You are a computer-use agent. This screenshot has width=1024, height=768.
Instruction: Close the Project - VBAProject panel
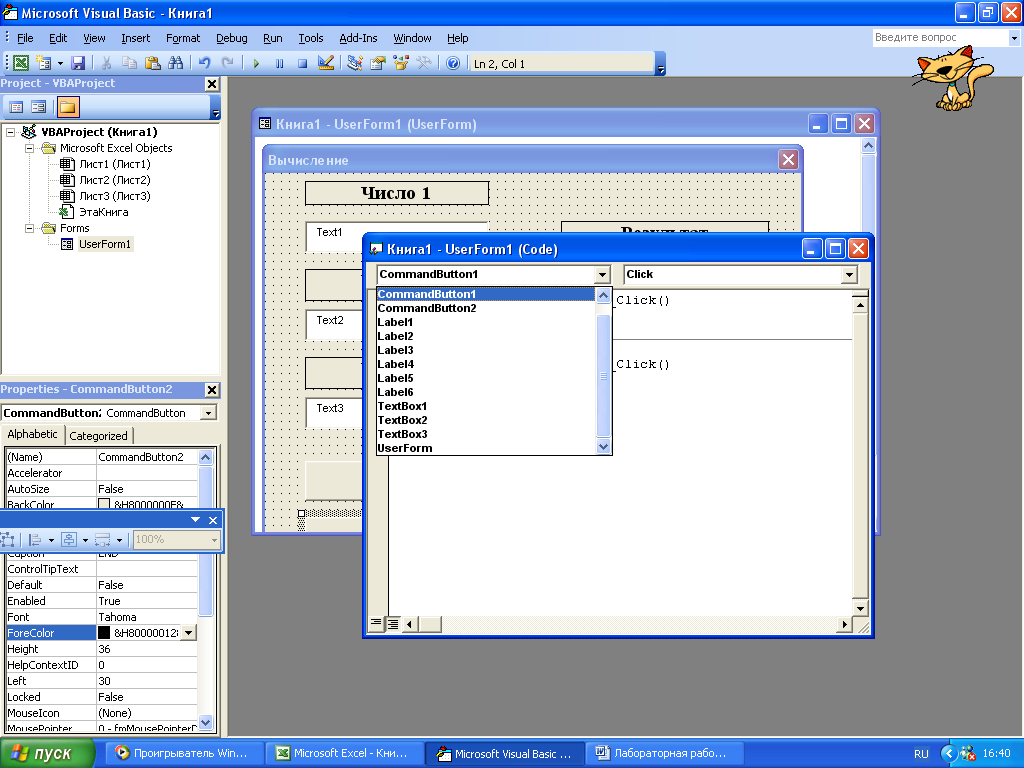pyautogui.click(x=212, y=84)
